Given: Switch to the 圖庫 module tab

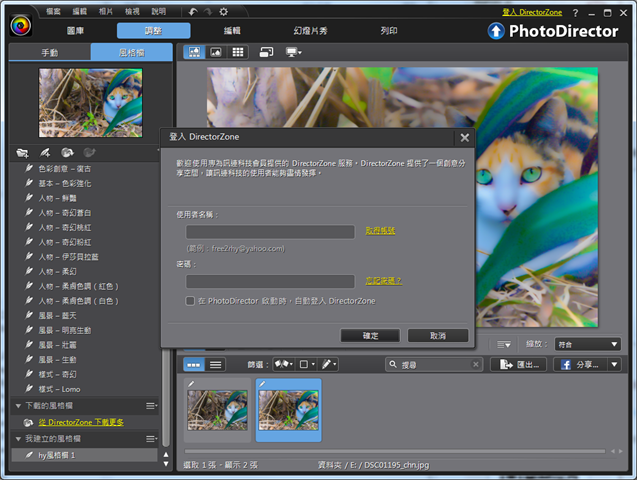Looking at the screenshot, I should click(x=75, y=31).
